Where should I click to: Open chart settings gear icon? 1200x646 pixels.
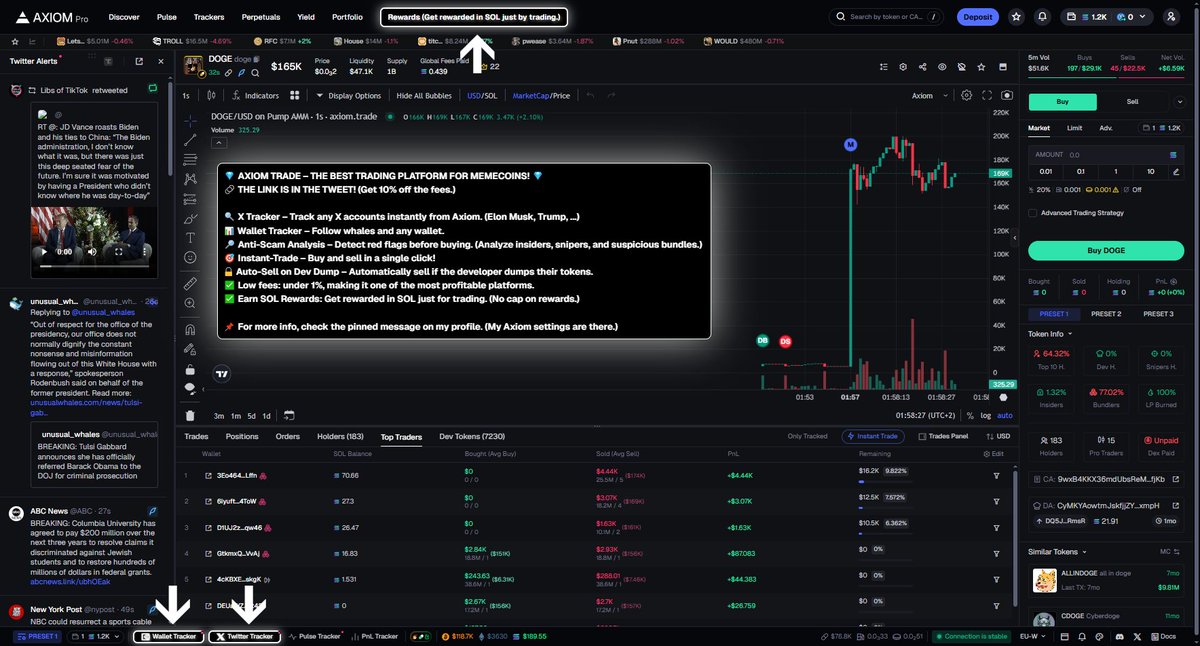click(x=966, y=96)
